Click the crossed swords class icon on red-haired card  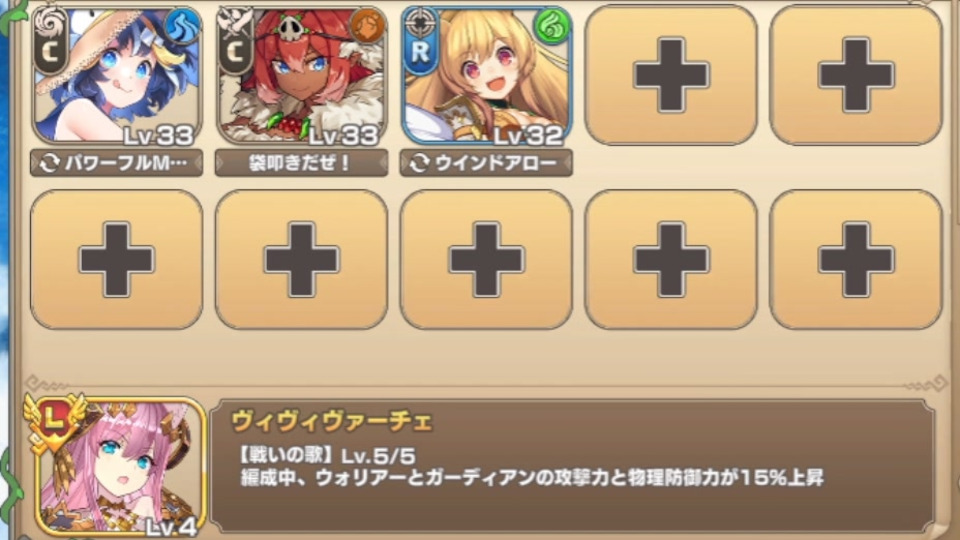[235, 22]
